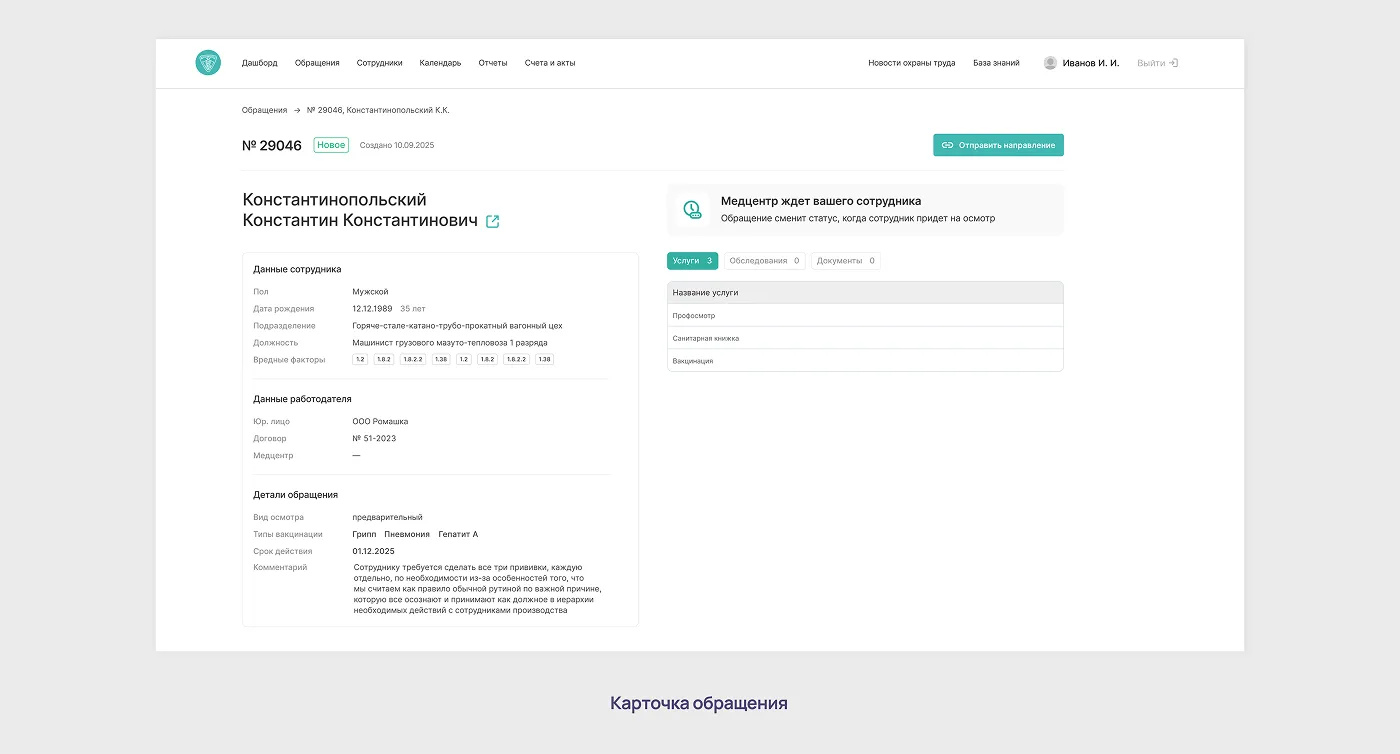This screenshot has height=754, width=1400.
Task: Click the link icon inside Отправить направление button
Action: 947,144
